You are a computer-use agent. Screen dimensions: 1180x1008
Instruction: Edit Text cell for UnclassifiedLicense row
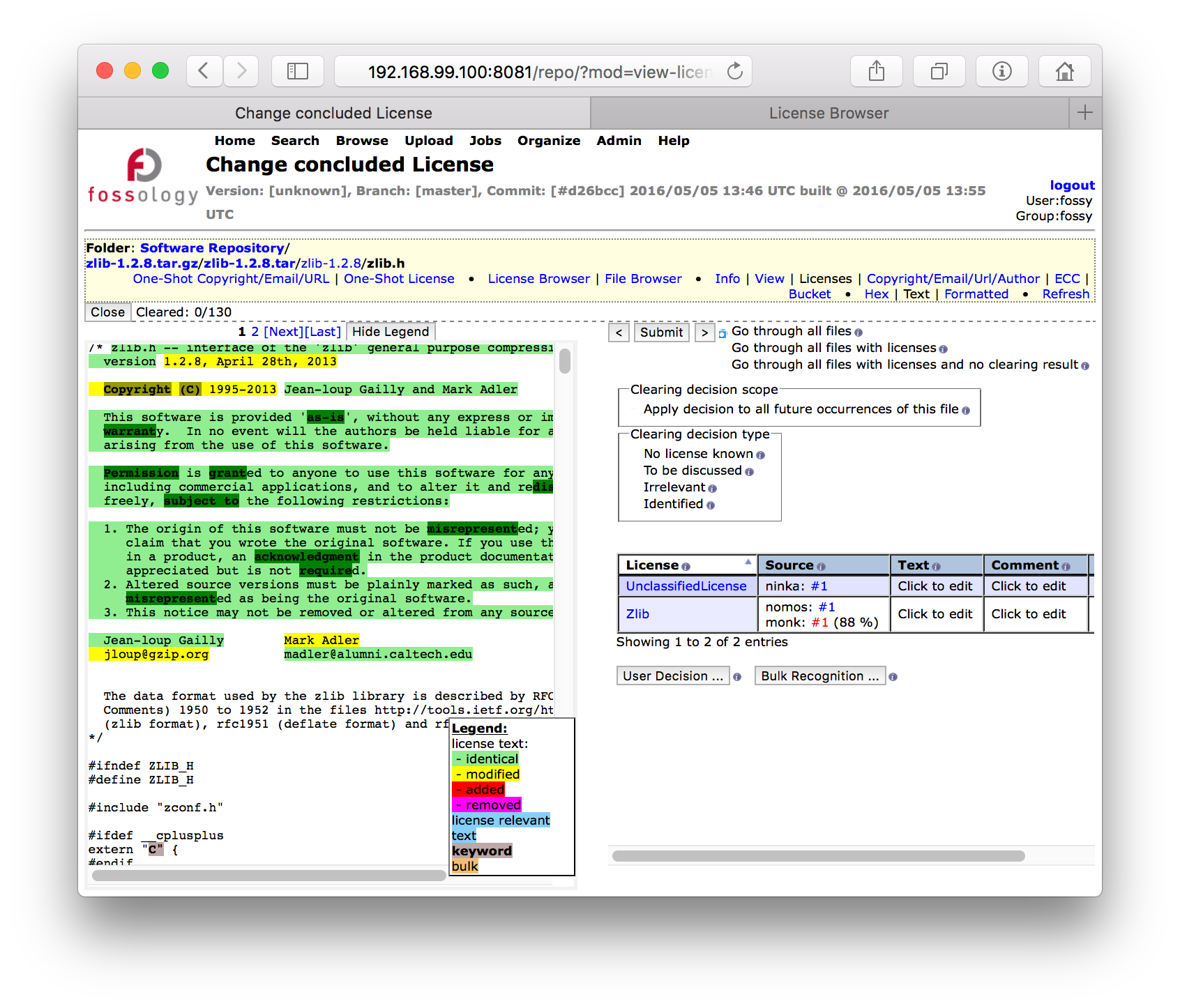coord(936,586)
